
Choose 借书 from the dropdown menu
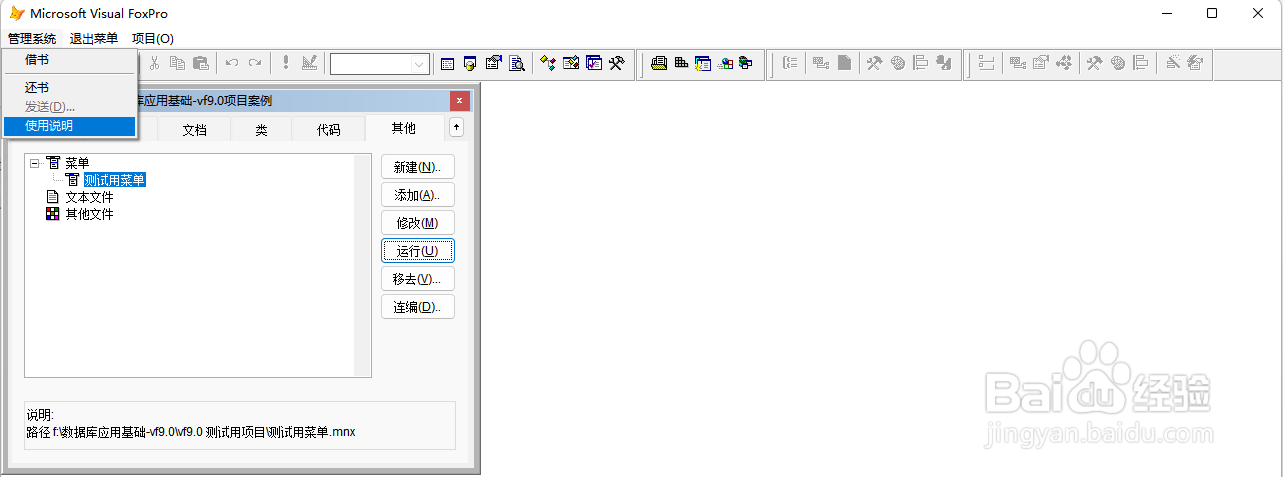pyautogui.click(x=69, y=60)
